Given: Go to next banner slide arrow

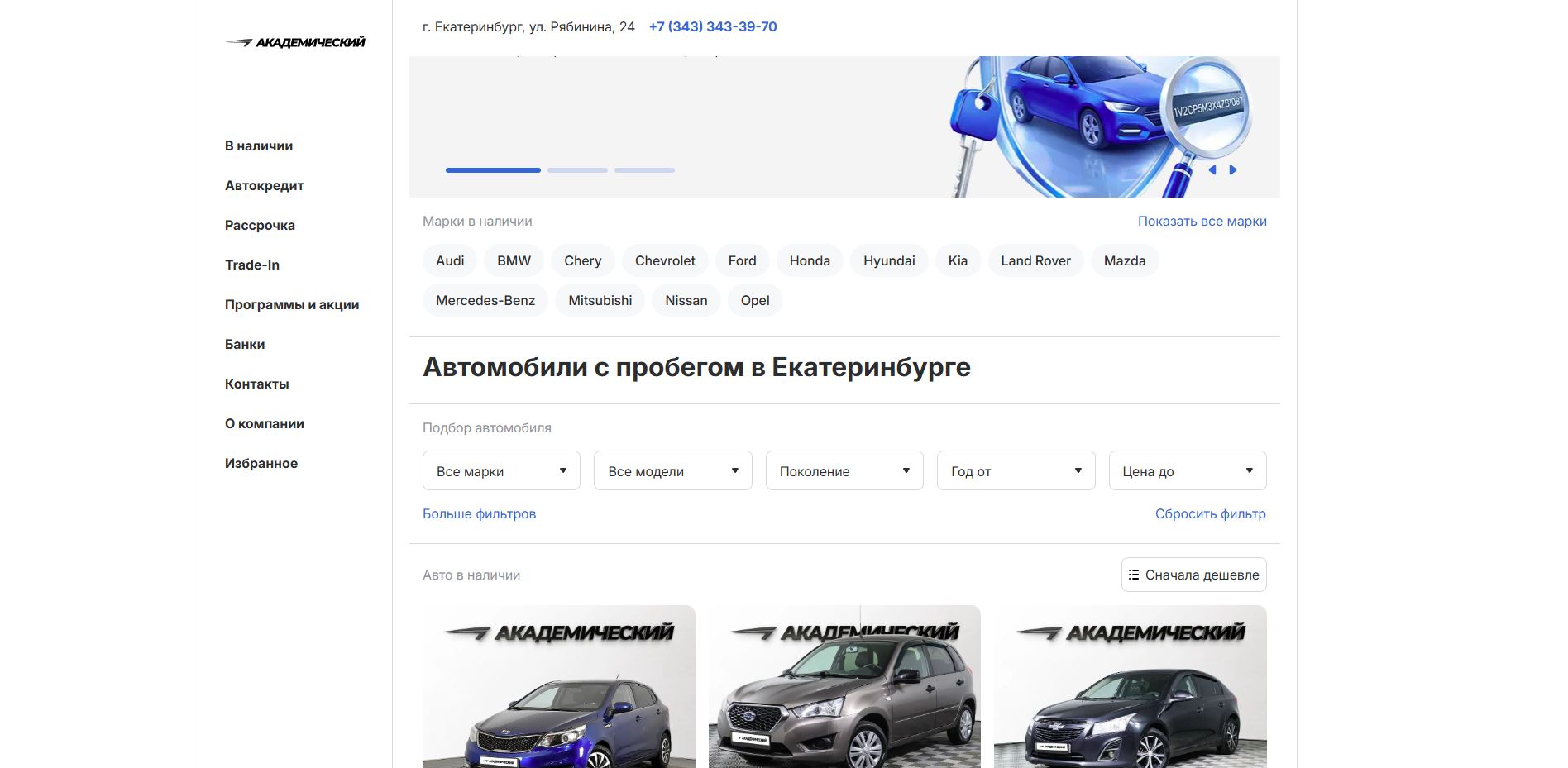Looking at the screenshot, I should (x=1233, y=170).
